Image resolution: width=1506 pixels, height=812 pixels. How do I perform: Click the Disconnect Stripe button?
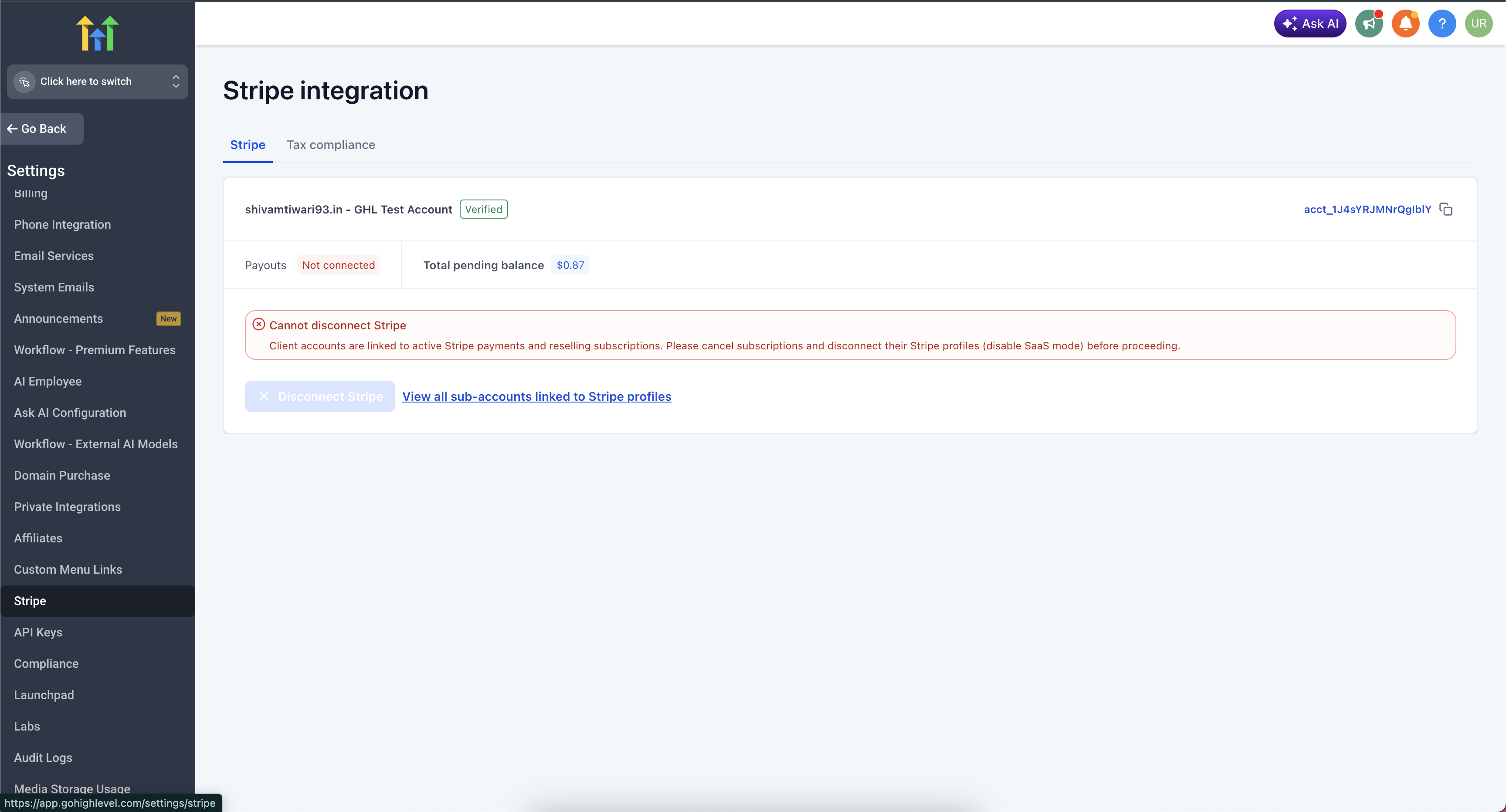[x=320, y=396]
